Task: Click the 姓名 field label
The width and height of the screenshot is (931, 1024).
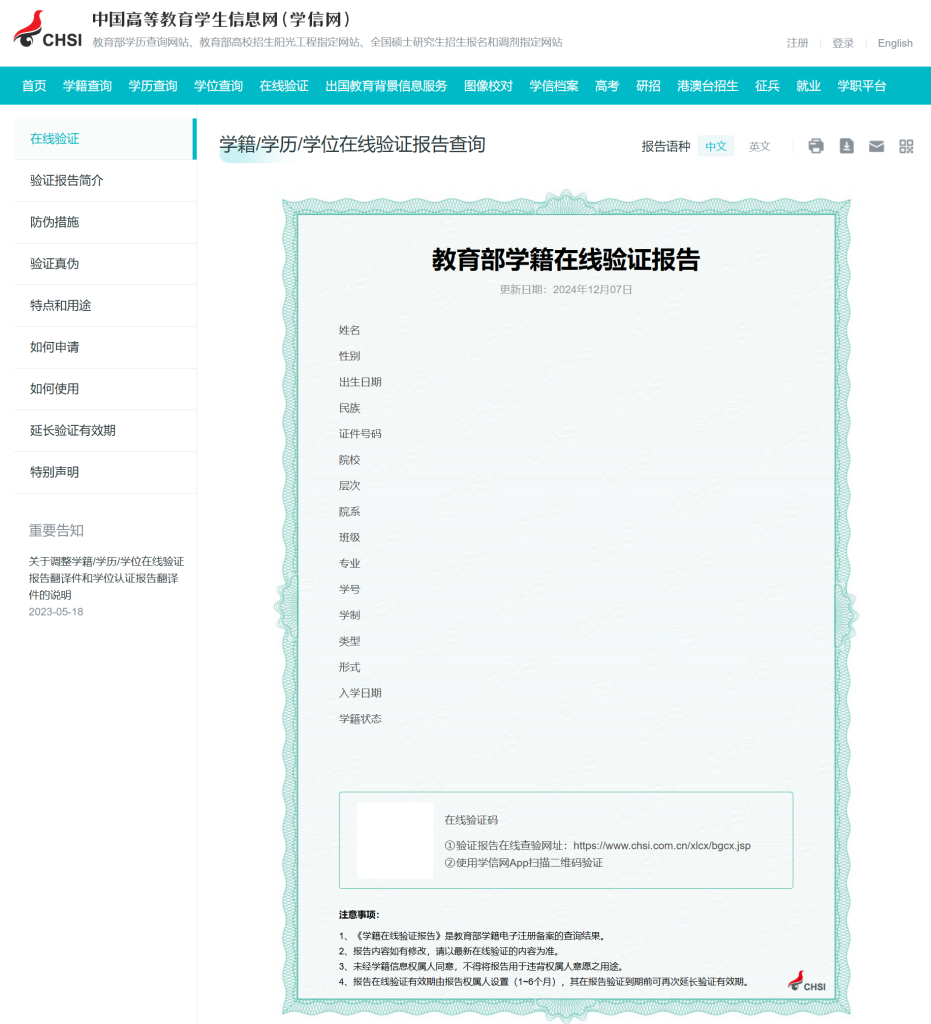Action: [349, 330]
